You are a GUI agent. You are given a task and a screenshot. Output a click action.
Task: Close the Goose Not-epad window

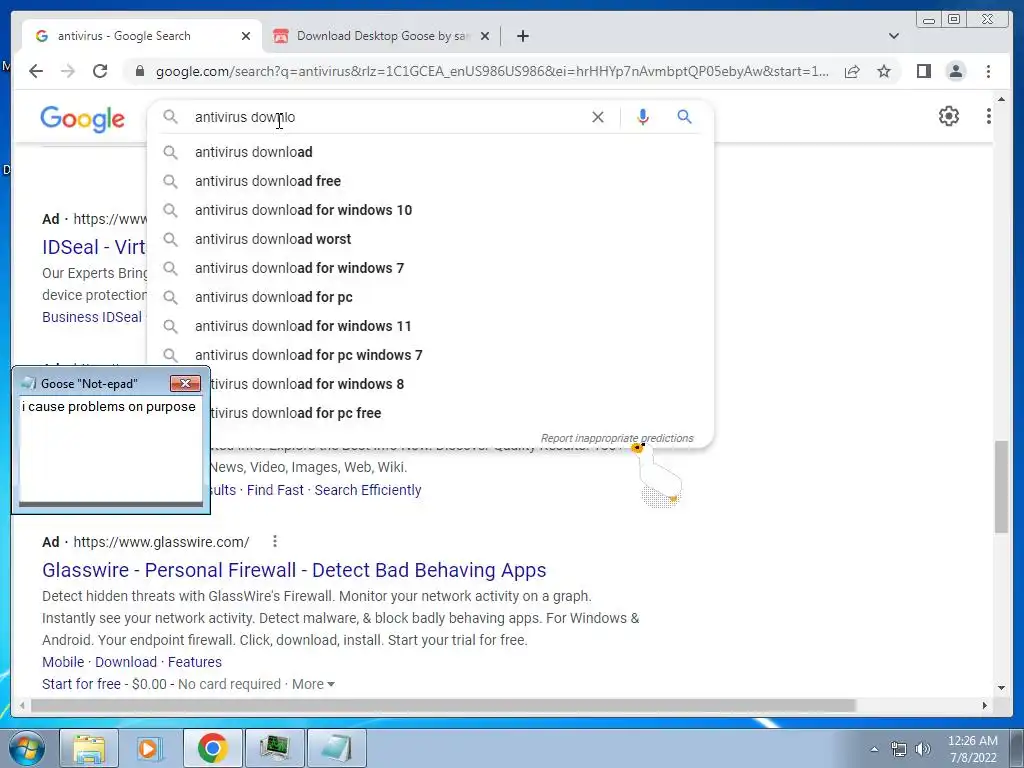point(185,383)
